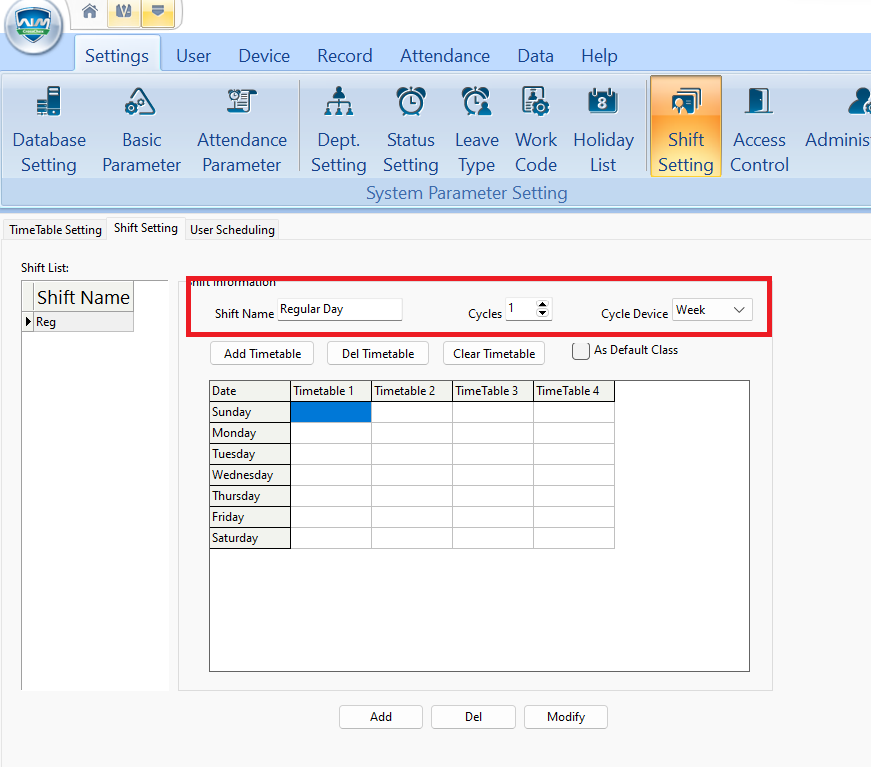Click the Clear Timetable button
The height and width of the screenshot is (767, 871).
click(494, 354)
